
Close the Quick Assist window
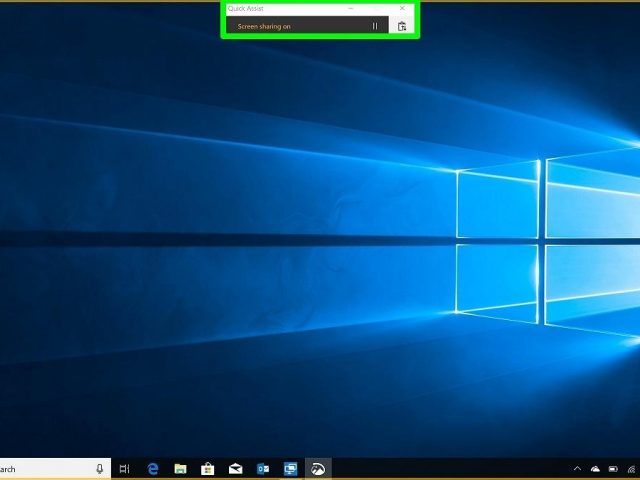(x=402, y=8)
